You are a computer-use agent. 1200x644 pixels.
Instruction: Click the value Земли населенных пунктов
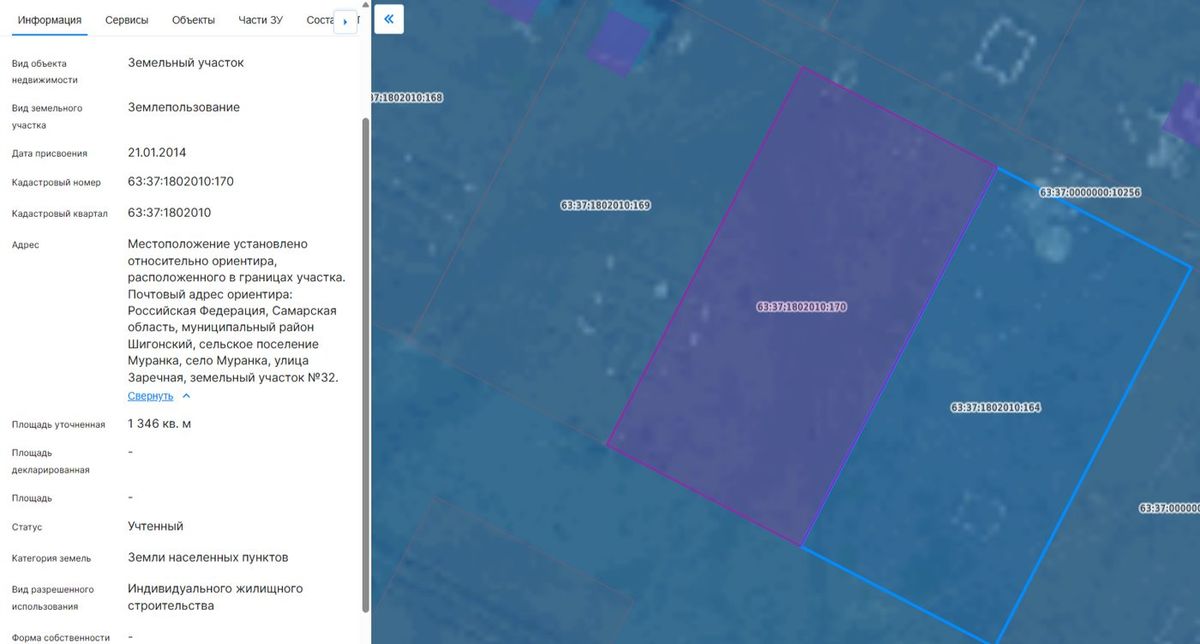click(208, 558)
